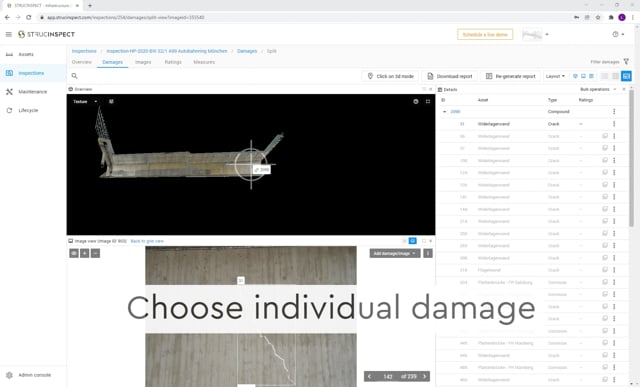Open the hamburger navigation menu
The height and width of the screenshot is (387, 640).
click(9, 34)
